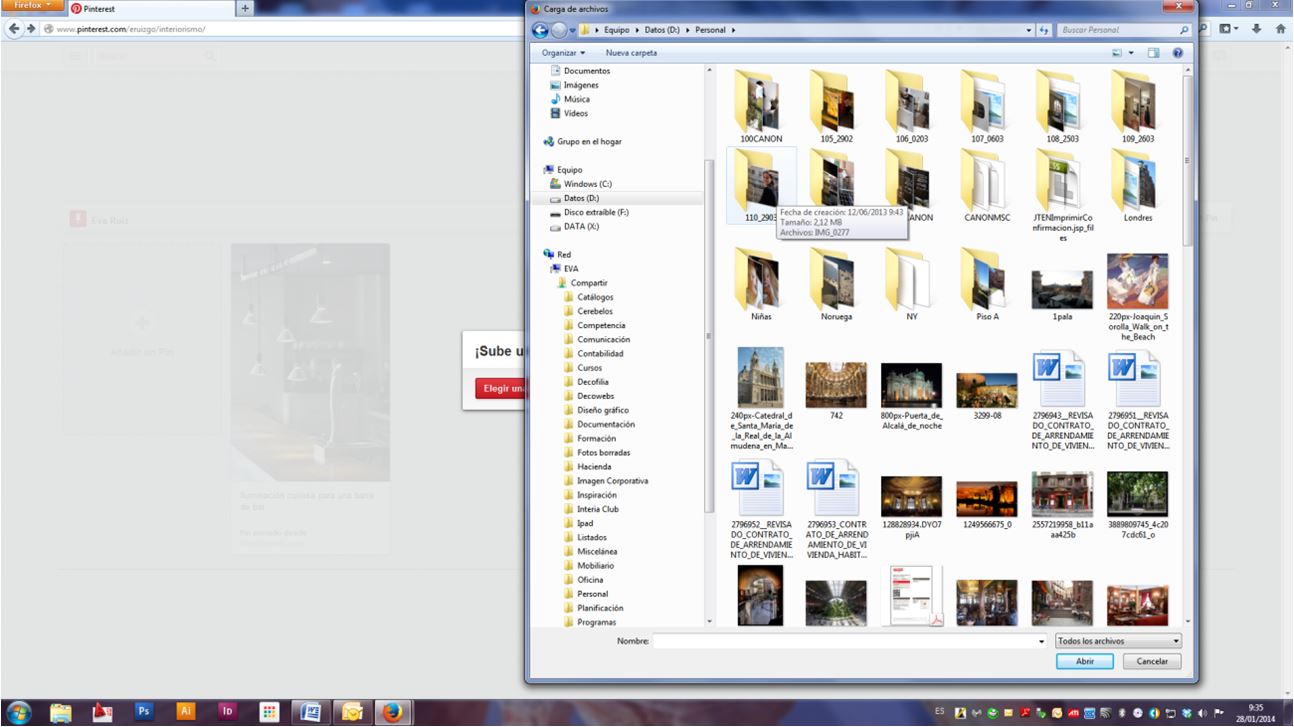
Task: Select the 1pala image thumbnail
Action: (1062, 290)
